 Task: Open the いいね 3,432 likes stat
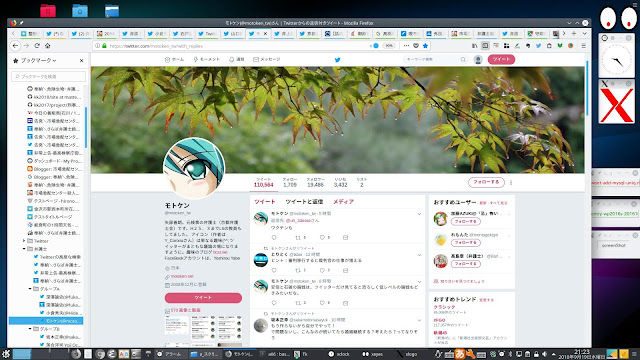[340, 182]
